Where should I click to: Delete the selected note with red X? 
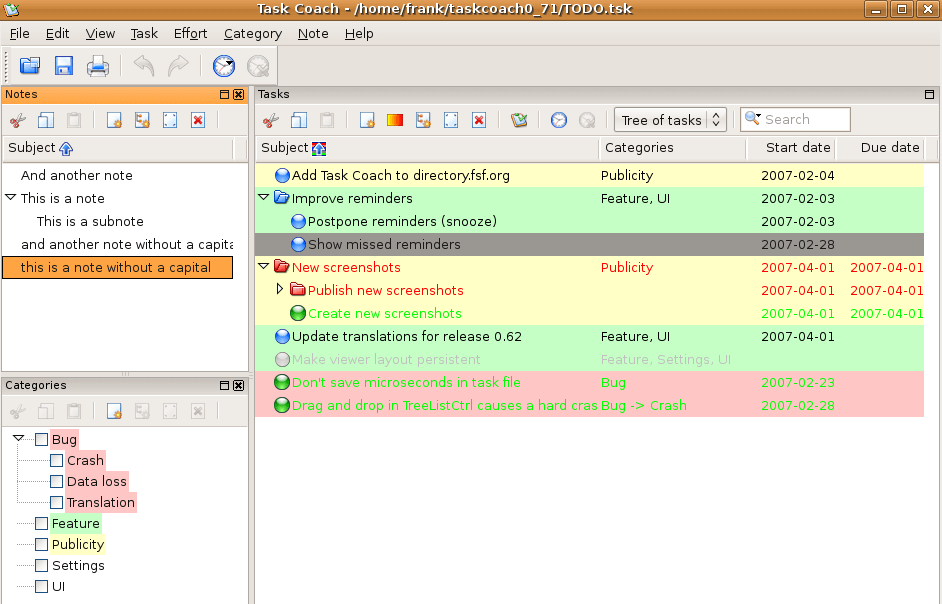click(x=198, y=120)
